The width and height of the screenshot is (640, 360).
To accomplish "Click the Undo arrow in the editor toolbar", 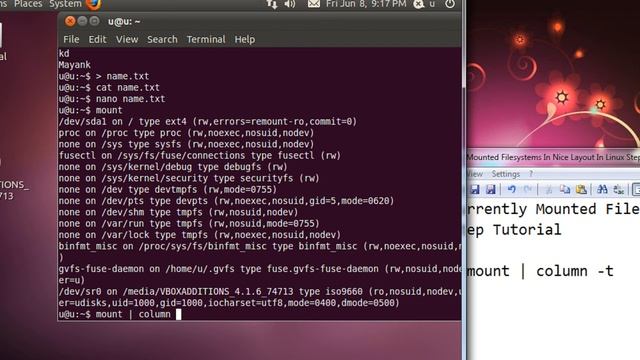I will (511, 189).
